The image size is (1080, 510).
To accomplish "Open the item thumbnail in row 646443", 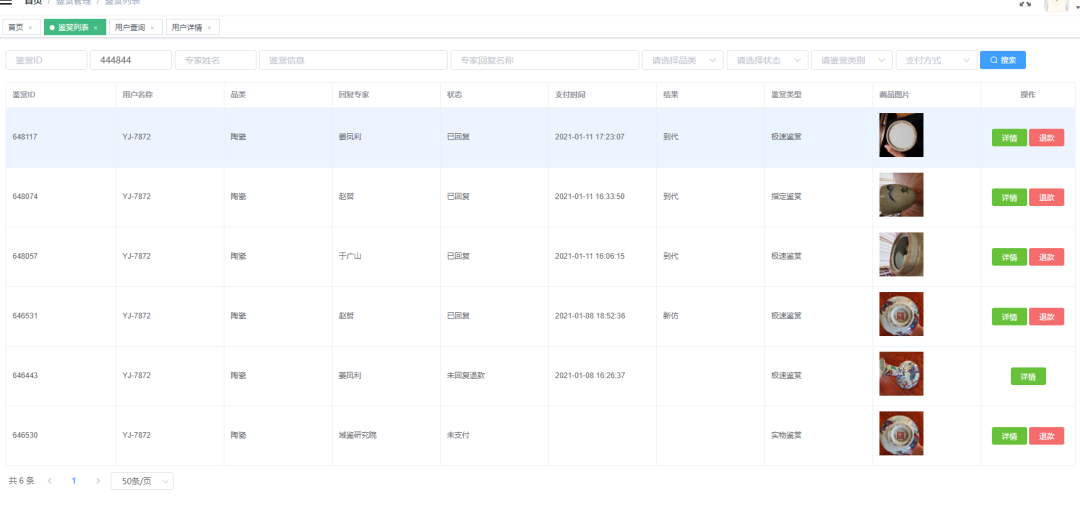I will [901, 374].
